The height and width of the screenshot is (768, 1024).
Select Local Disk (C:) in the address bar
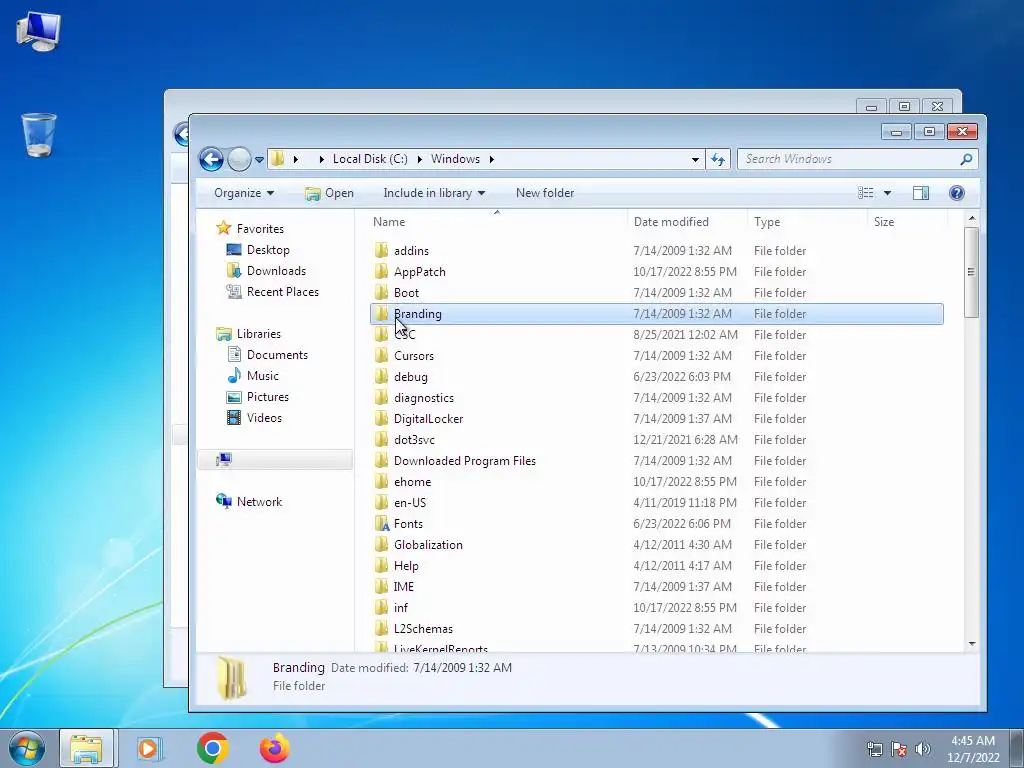[x=370, y=159]
